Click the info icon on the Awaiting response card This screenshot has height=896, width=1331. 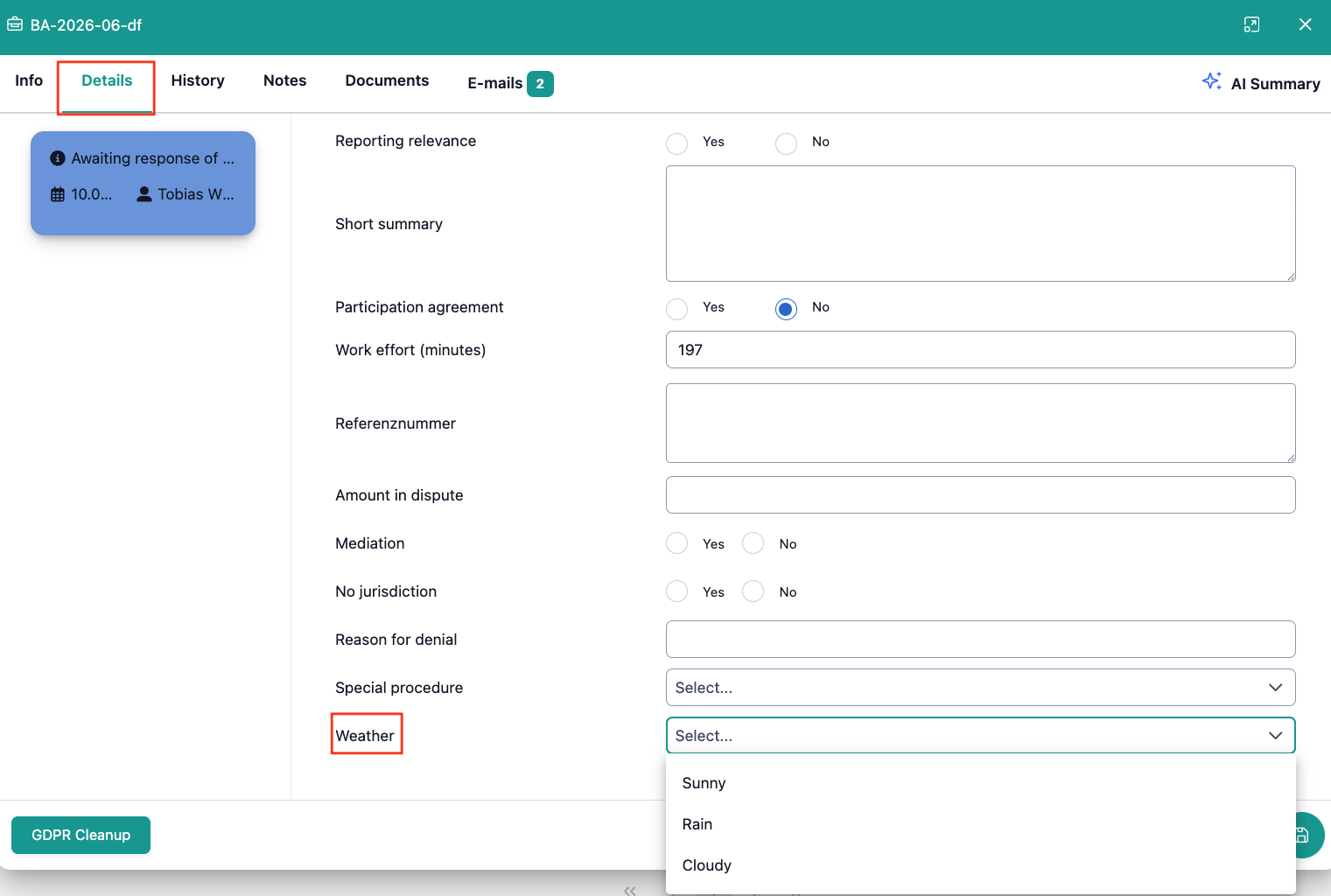pyautogui.click(x=58, y=158)
